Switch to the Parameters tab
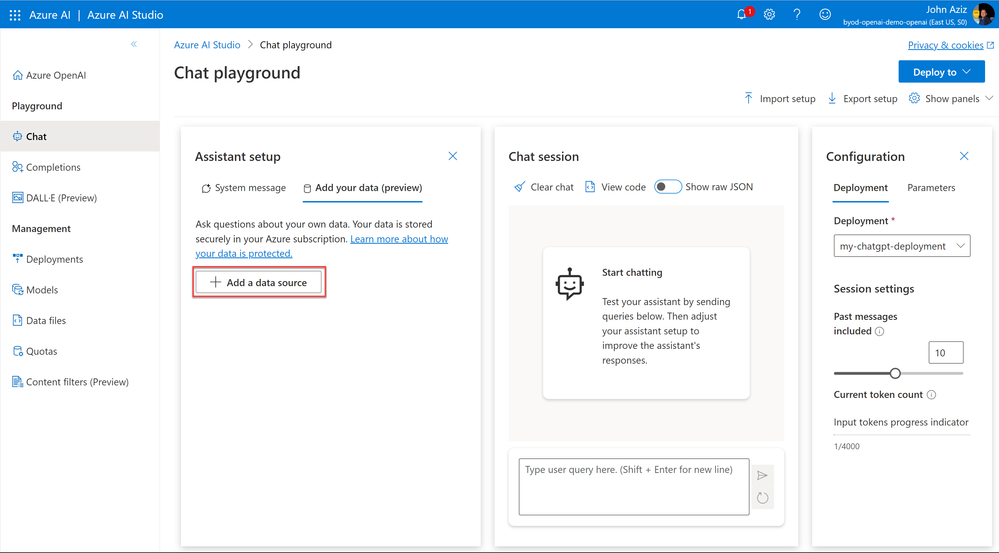The width and height of the screenshot is (999, 553). coord(931,188)
